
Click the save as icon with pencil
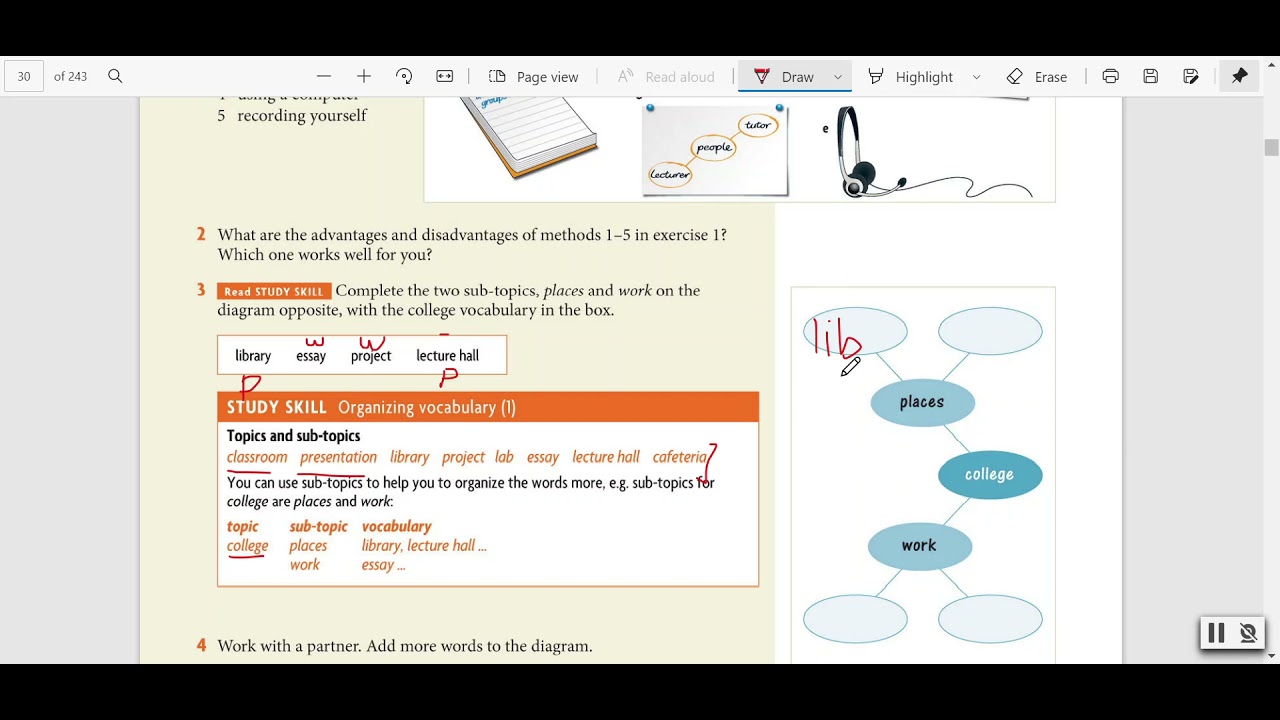1191,76
